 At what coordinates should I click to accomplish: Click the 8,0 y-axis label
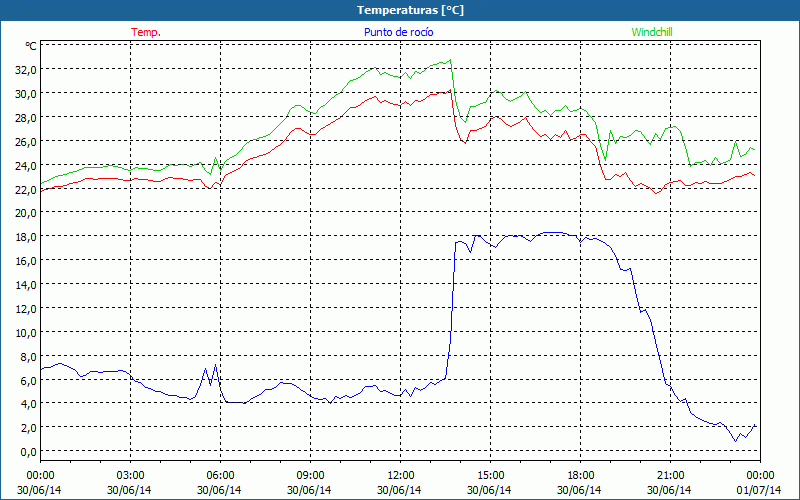click(x=29, y=356)
